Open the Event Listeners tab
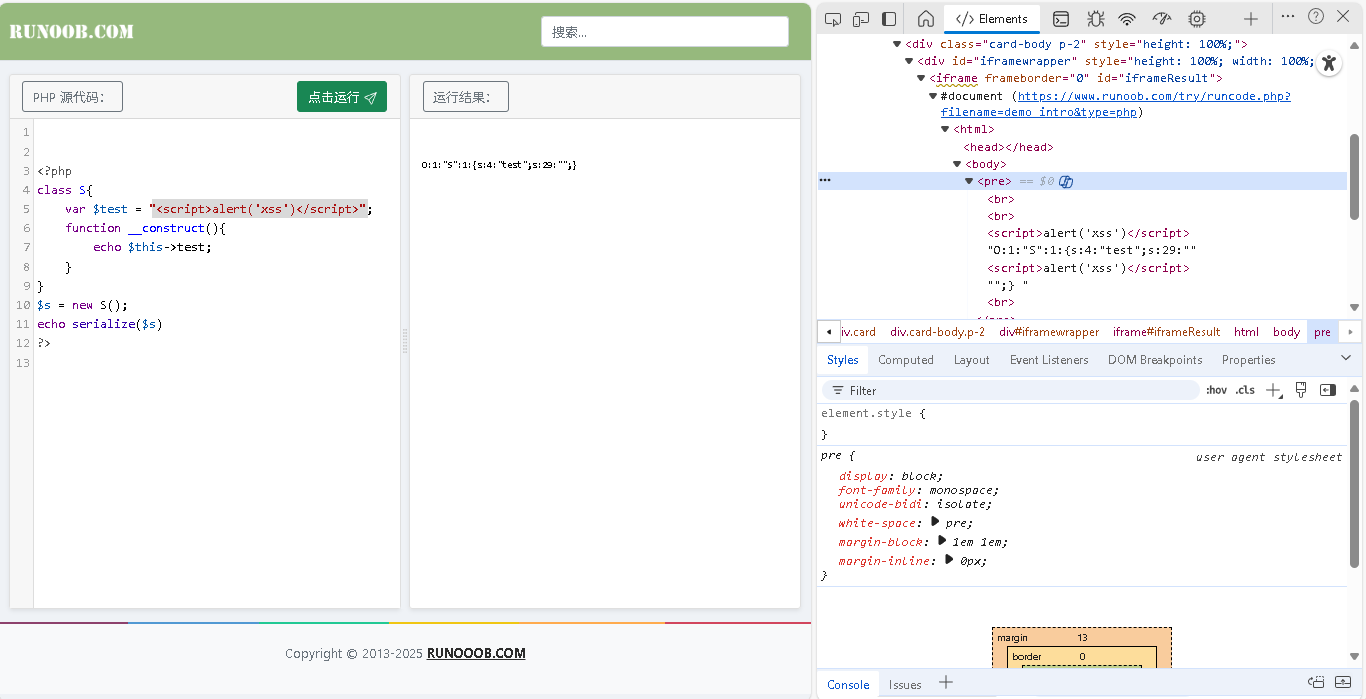 tap(1049, 360)
